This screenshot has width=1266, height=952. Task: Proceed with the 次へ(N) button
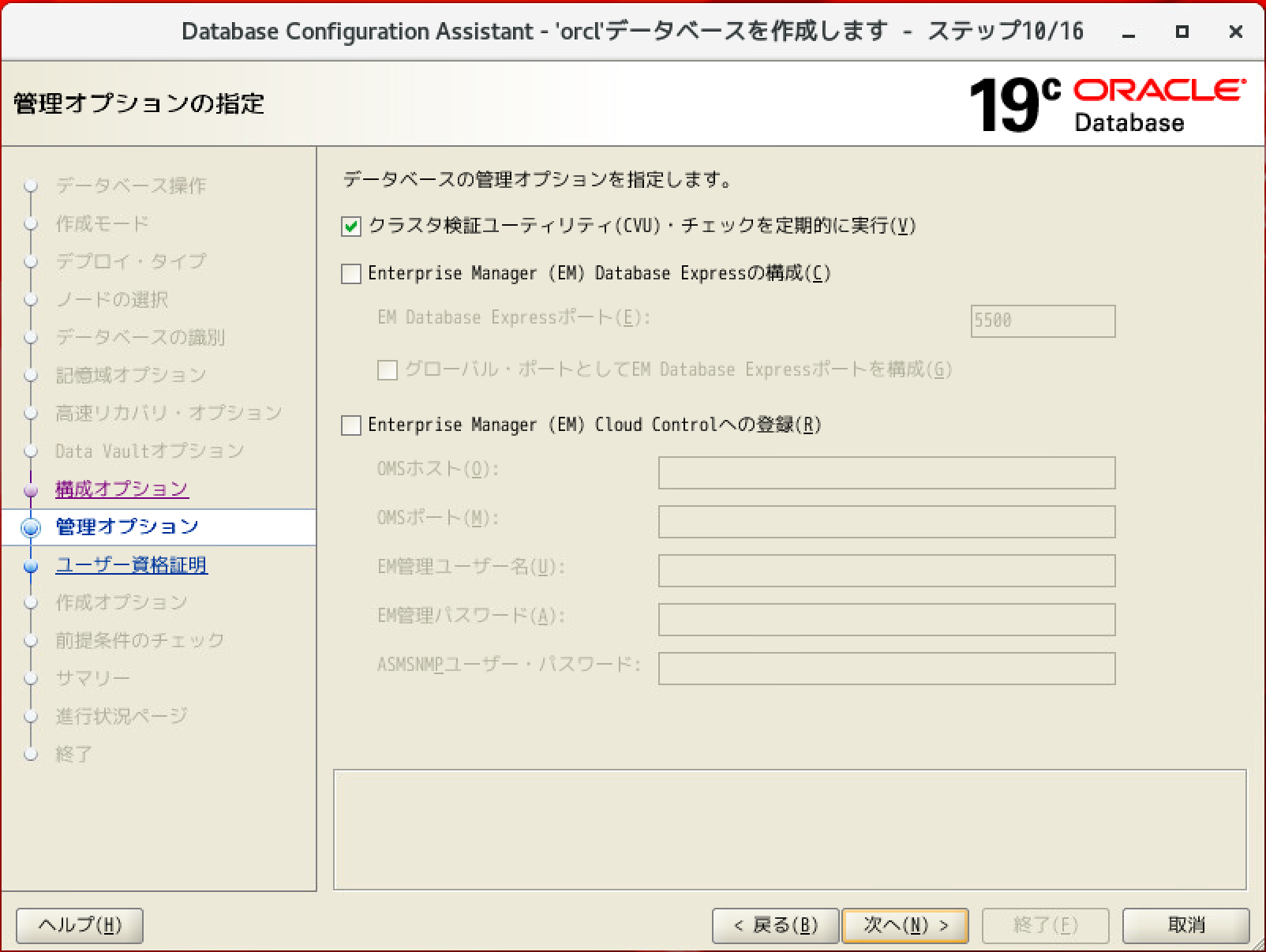click(x=905, y=925)
